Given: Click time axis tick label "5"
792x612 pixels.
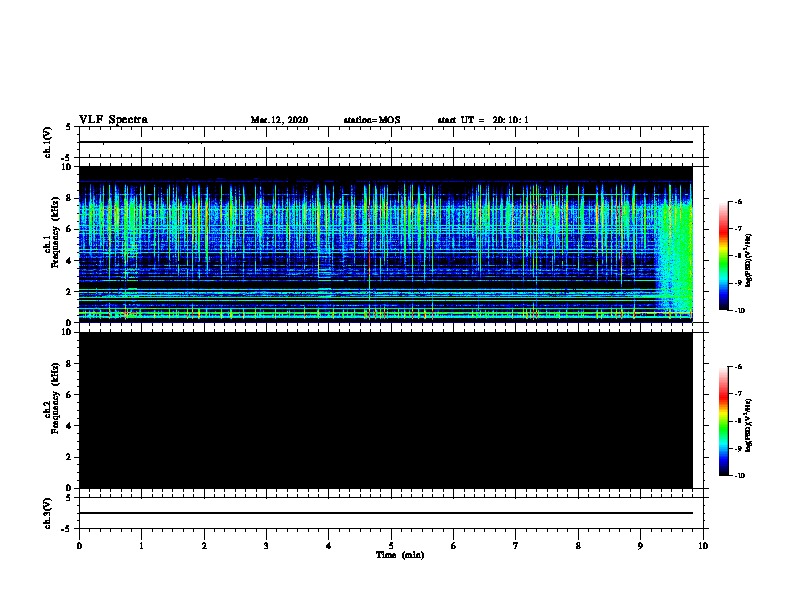Looking at the screenshot, I should 391,546.
